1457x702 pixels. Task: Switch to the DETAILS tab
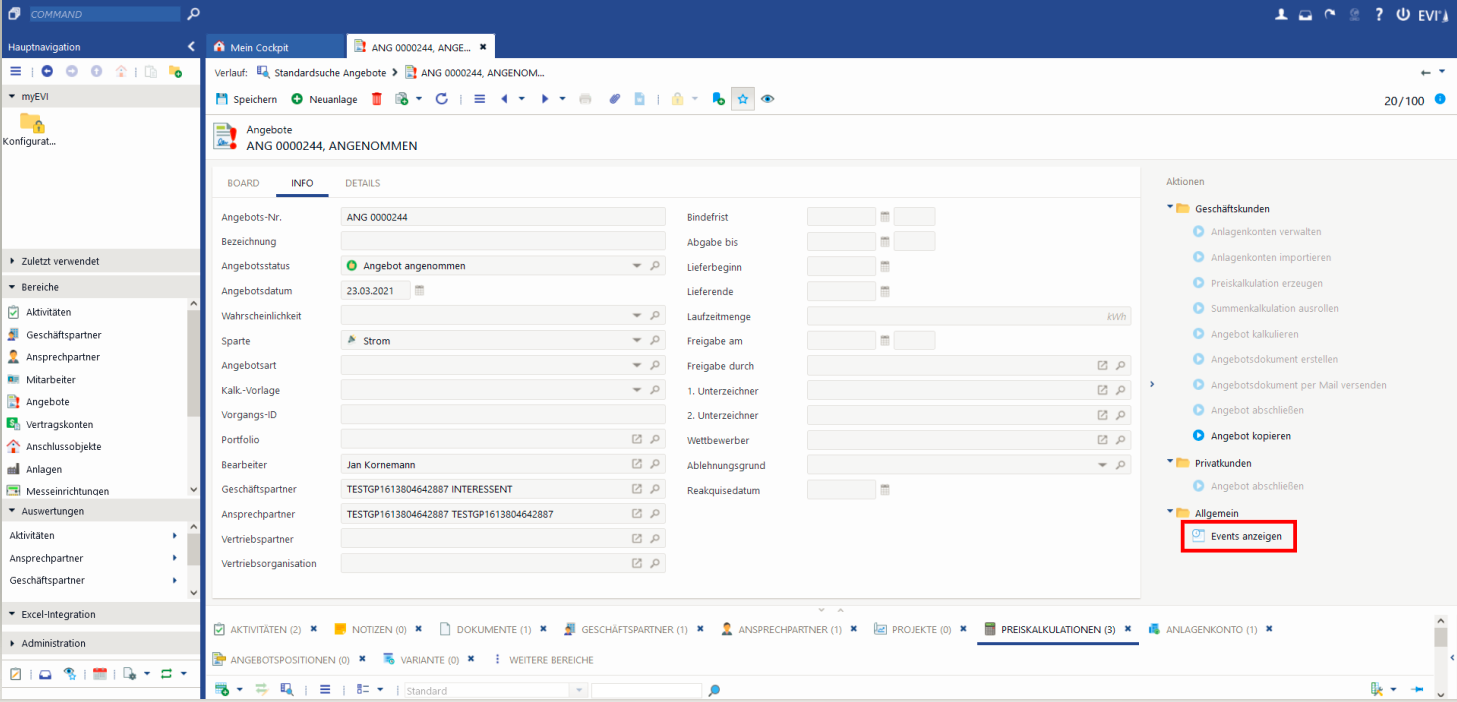362,183
